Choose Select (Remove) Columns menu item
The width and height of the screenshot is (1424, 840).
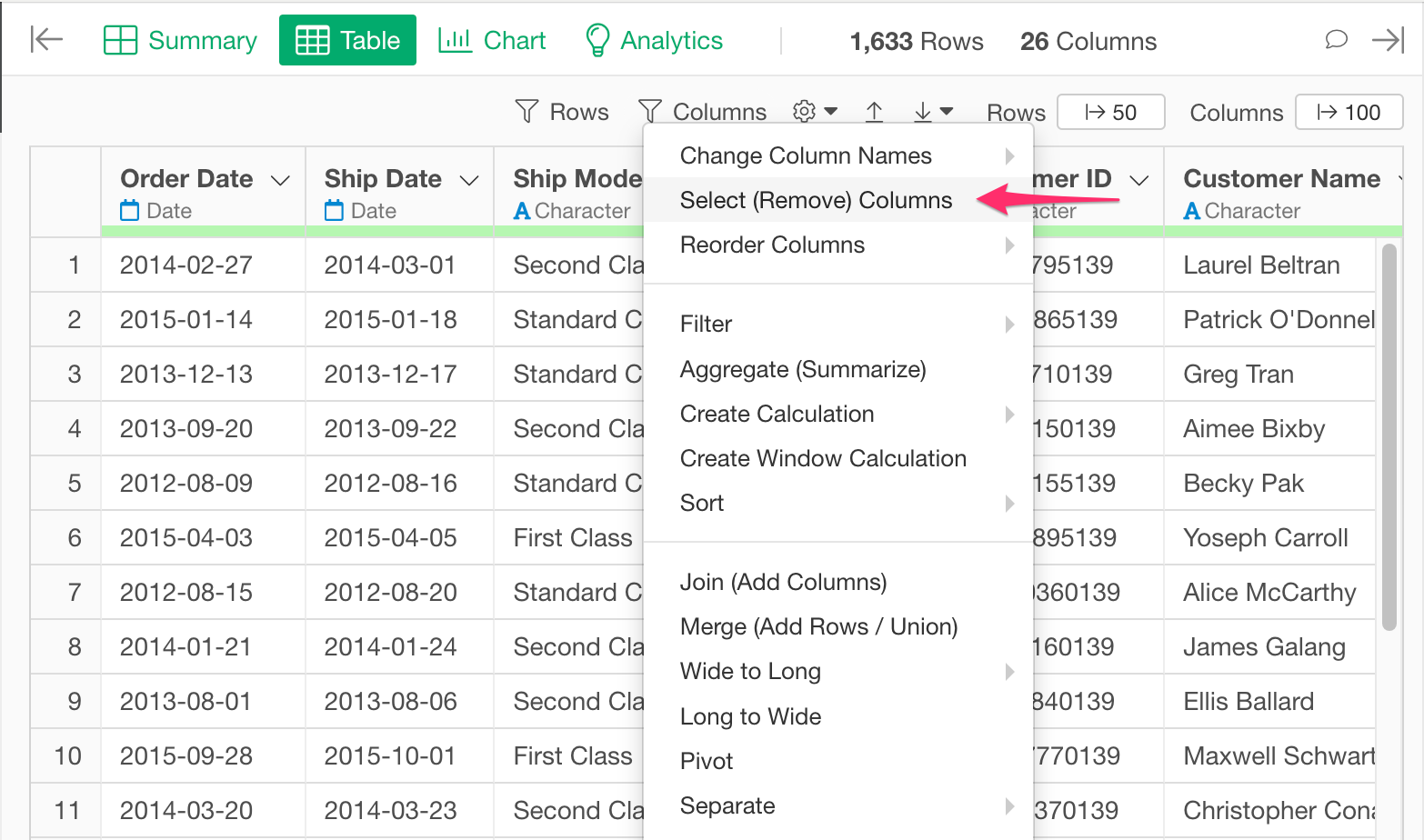[816, 200]
